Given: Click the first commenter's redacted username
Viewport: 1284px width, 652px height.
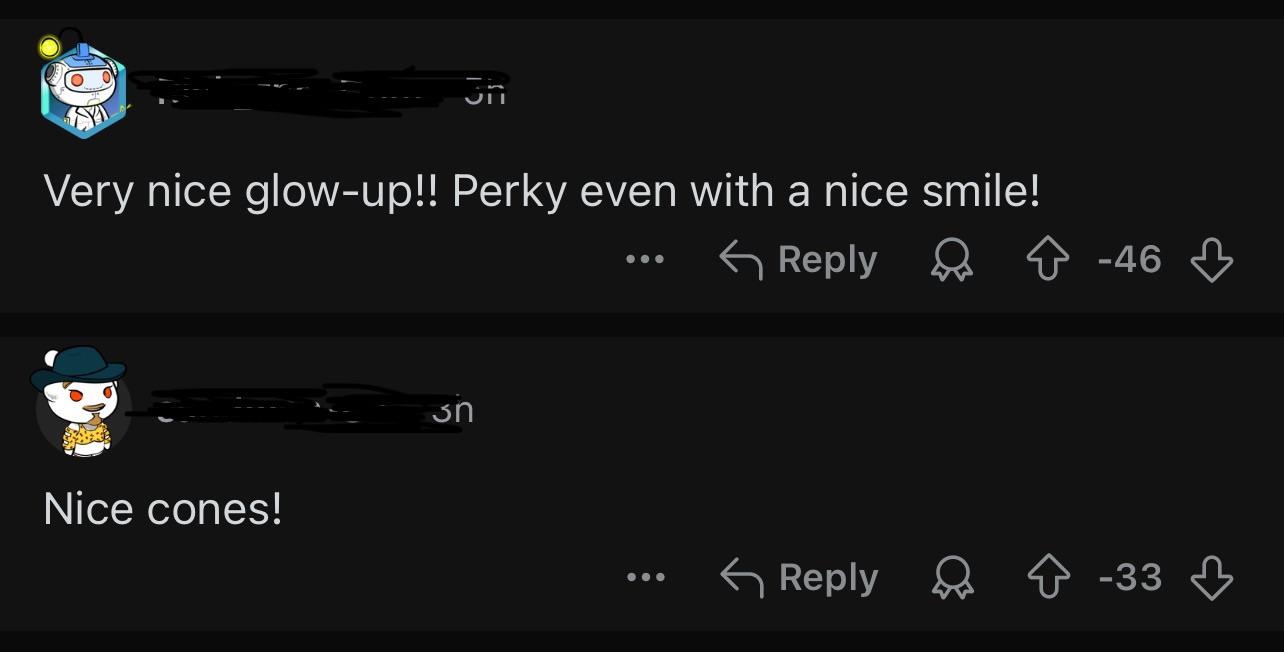Looking at the screenshot, I should (x=290, y=93).
